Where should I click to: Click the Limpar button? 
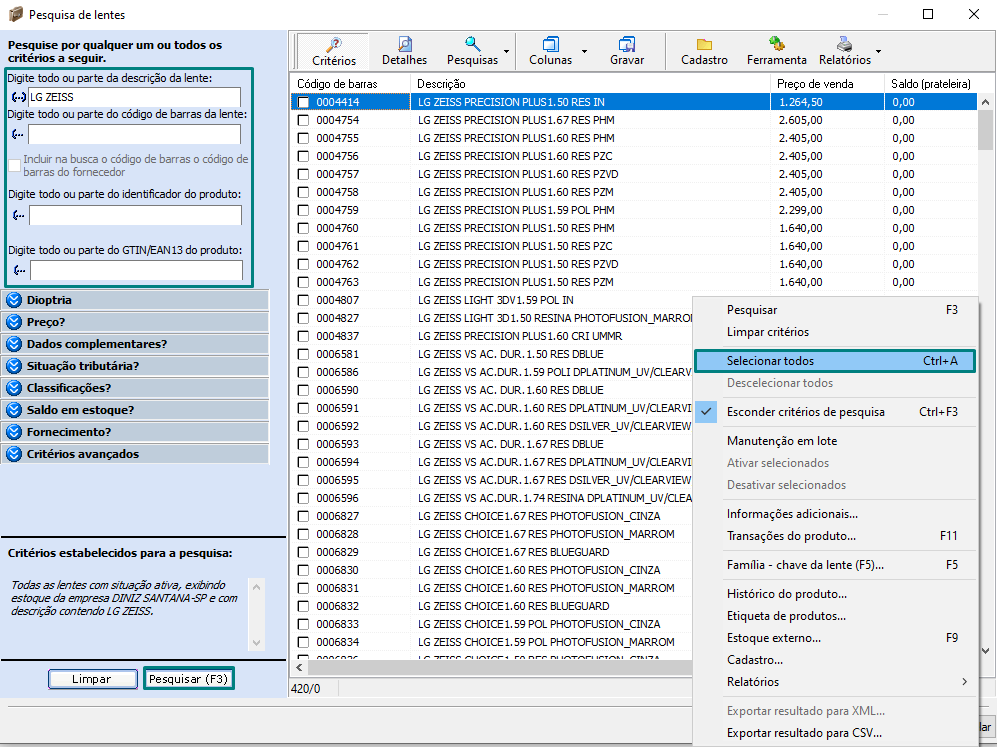[x=92, y=679]
